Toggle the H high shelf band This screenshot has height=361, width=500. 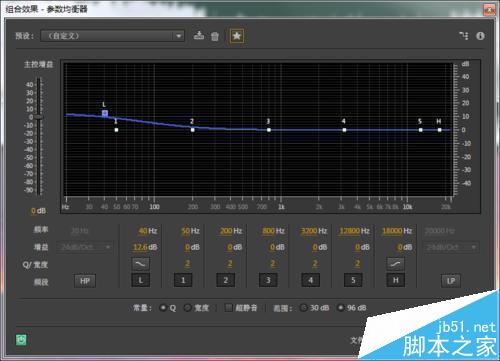(x=395, y=280)
